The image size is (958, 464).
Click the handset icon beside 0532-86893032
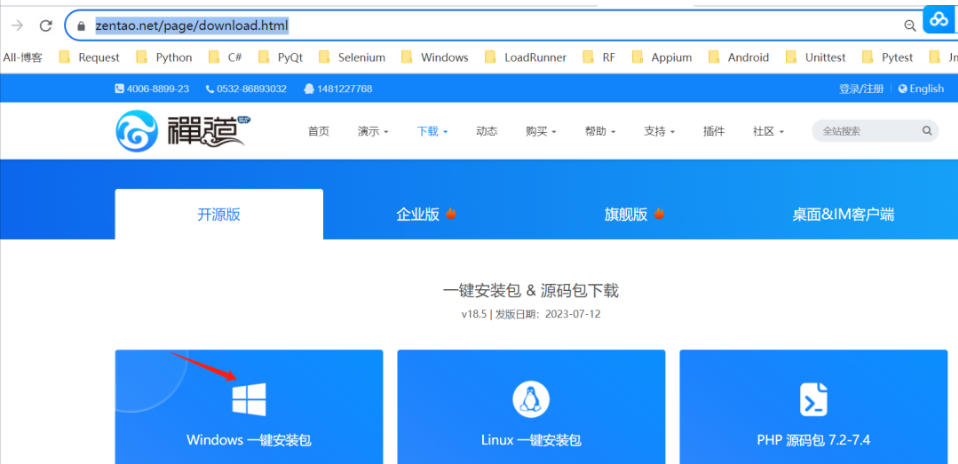210,89
